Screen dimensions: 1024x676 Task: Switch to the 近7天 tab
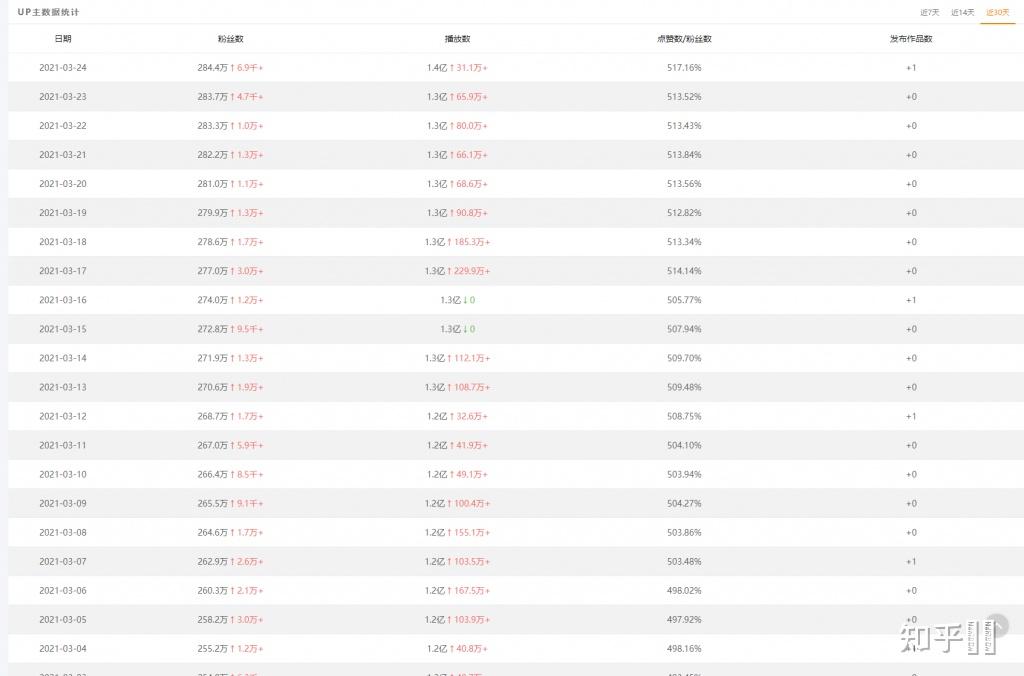tap(929, 12)
